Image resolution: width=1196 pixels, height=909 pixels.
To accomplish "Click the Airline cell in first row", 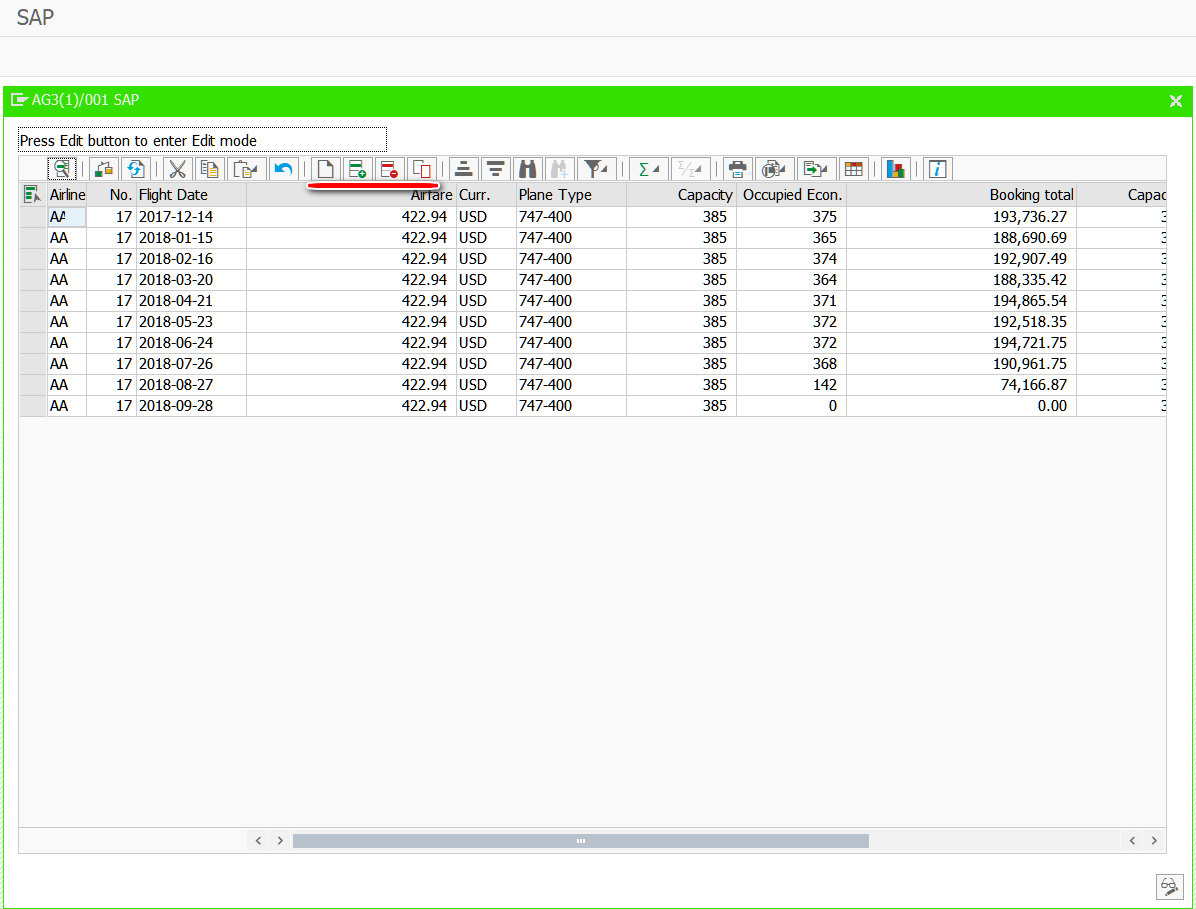I will coord(67,217).
